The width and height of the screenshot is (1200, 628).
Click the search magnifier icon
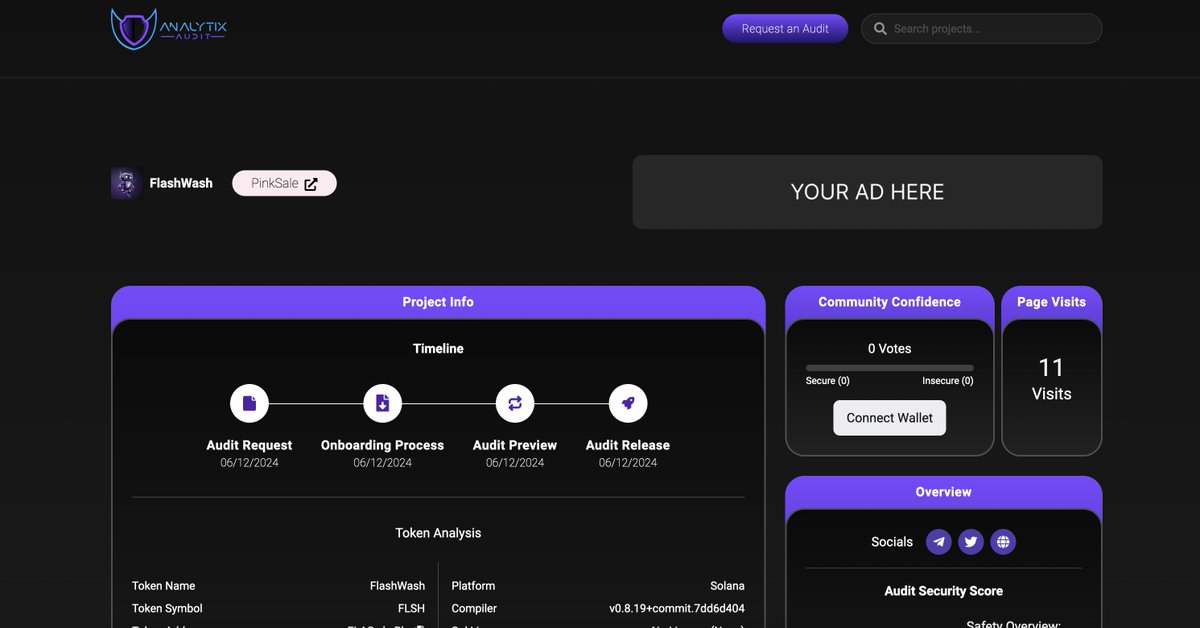tap(880, 29)
